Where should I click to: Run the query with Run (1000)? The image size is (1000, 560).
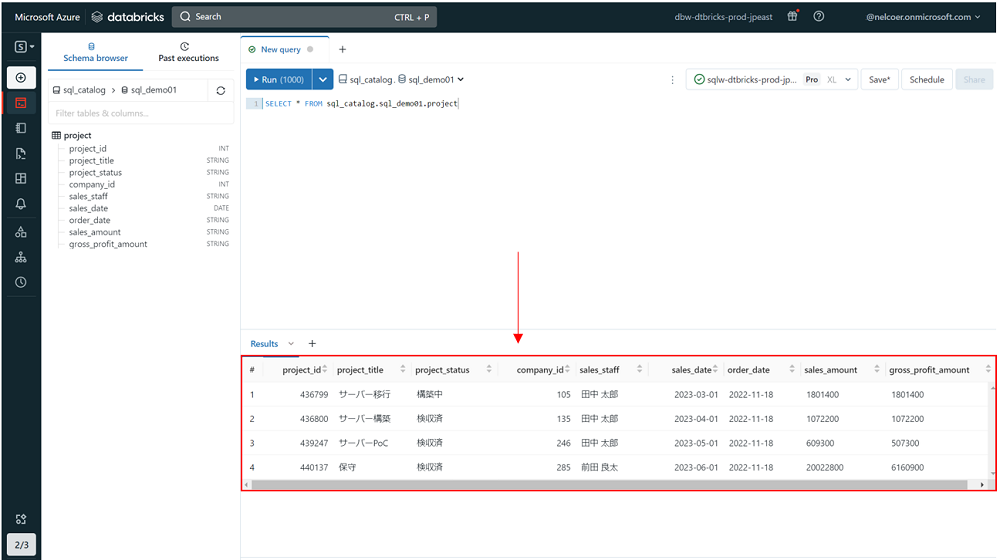point(279,80)
